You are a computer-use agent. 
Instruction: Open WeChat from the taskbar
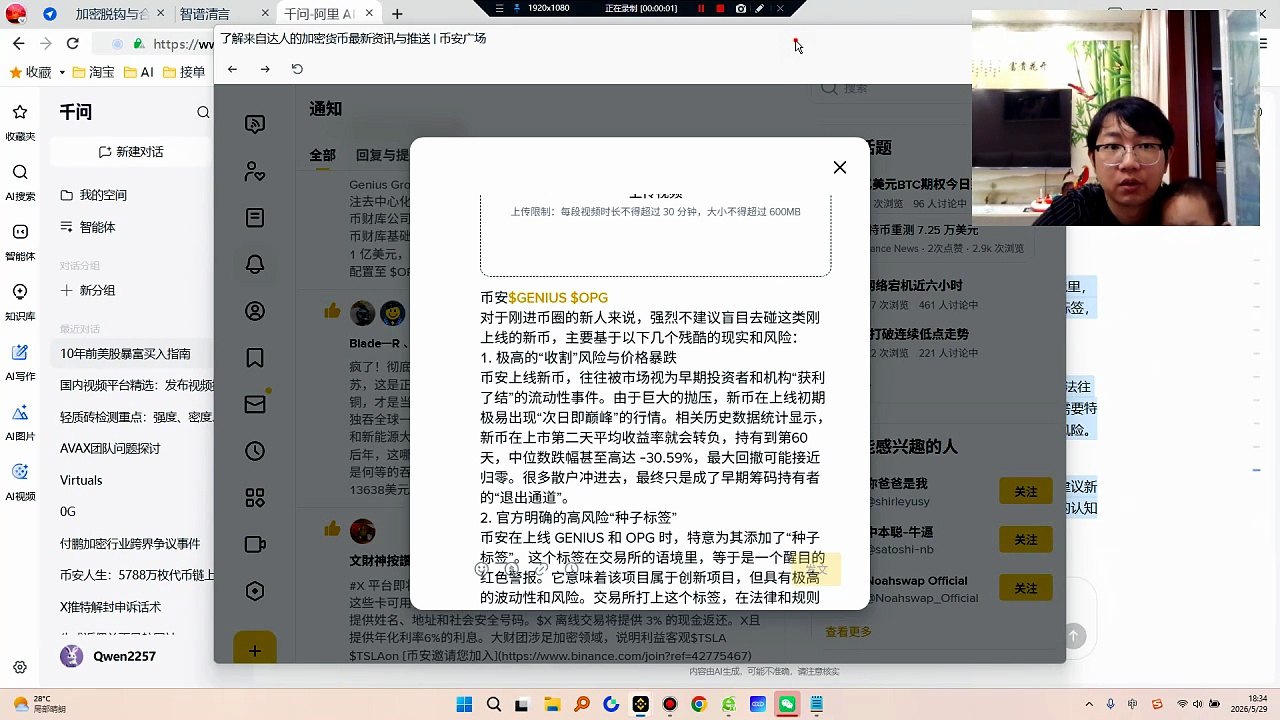click(787, 704)
